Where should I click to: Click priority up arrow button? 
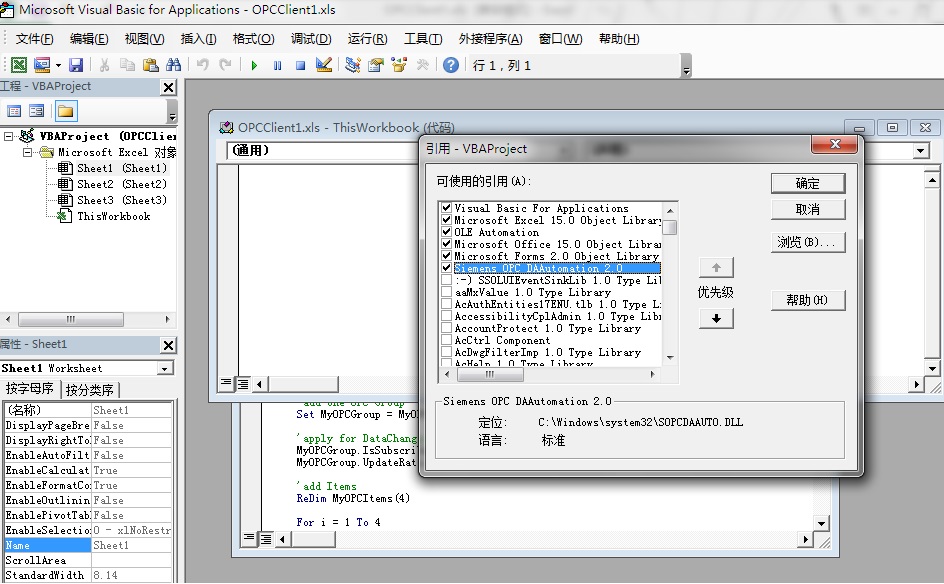(716, 267)
